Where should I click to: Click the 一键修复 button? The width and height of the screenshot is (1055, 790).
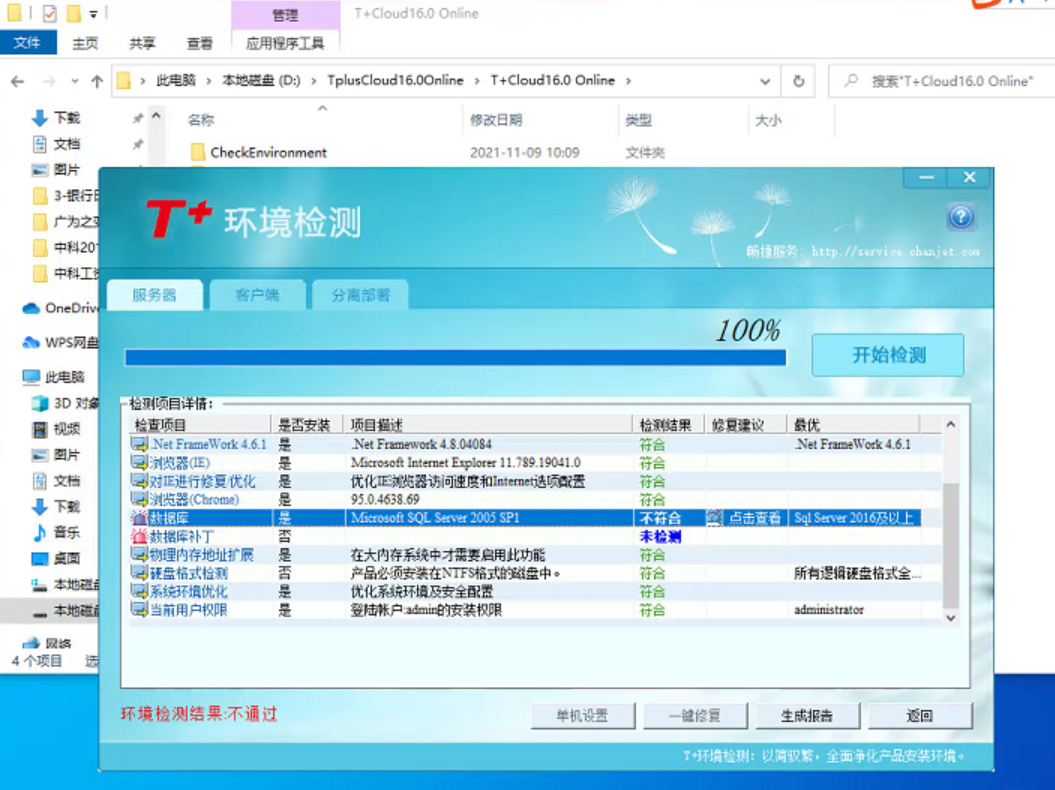[x=695, y=716]
